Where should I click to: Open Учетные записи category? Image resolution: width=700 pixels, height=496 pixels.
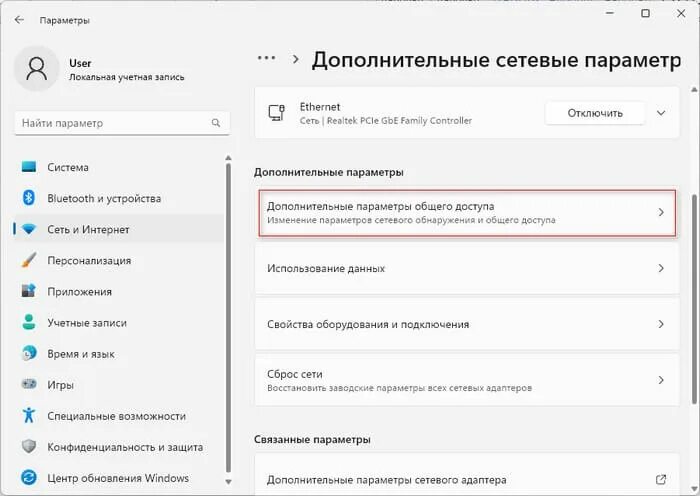(119, 323)
